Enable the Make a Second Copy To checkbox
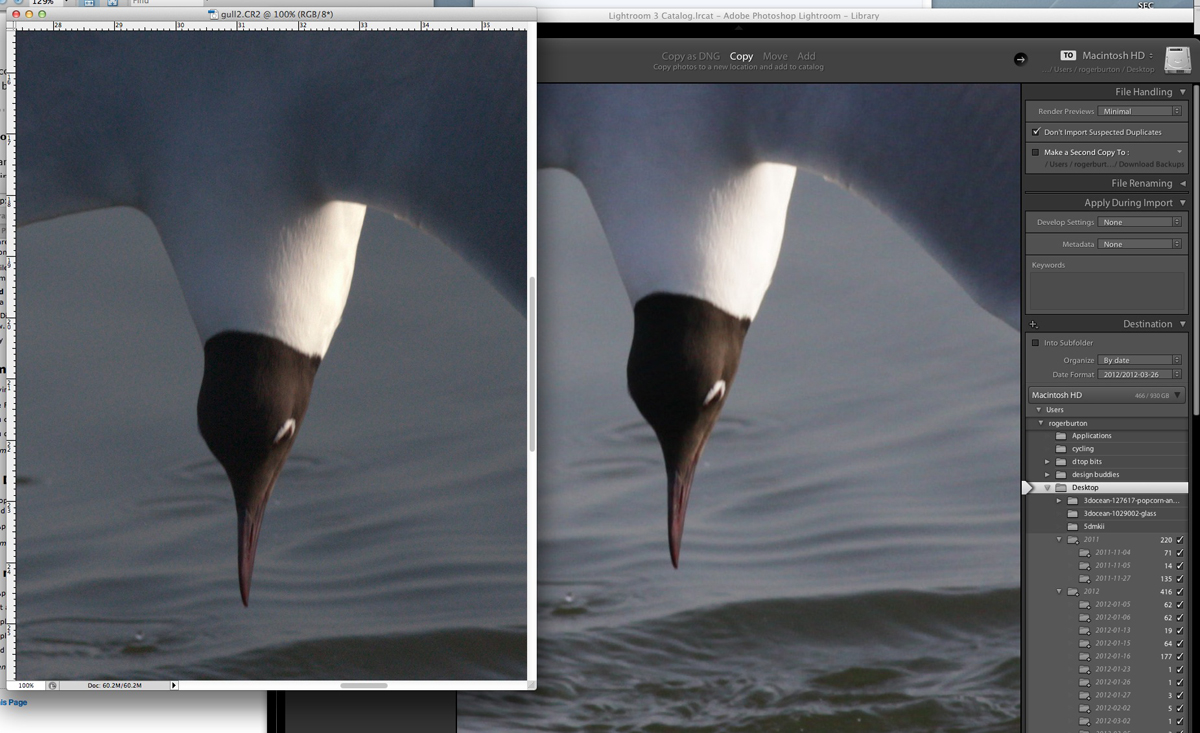Image resolution: width=1200 pixels, height=733 pixels. (x=1036, y=152)
